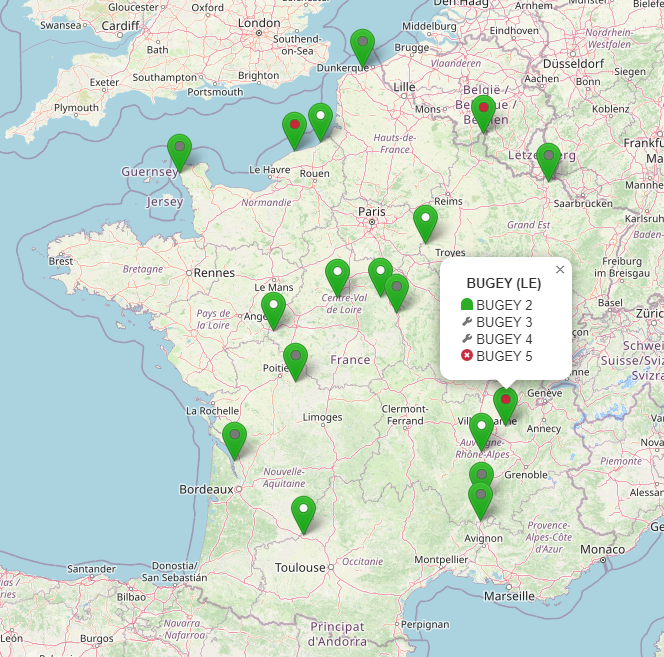
Task: Select the white-dot marker north of Toulouse
Action: point(304,515)
